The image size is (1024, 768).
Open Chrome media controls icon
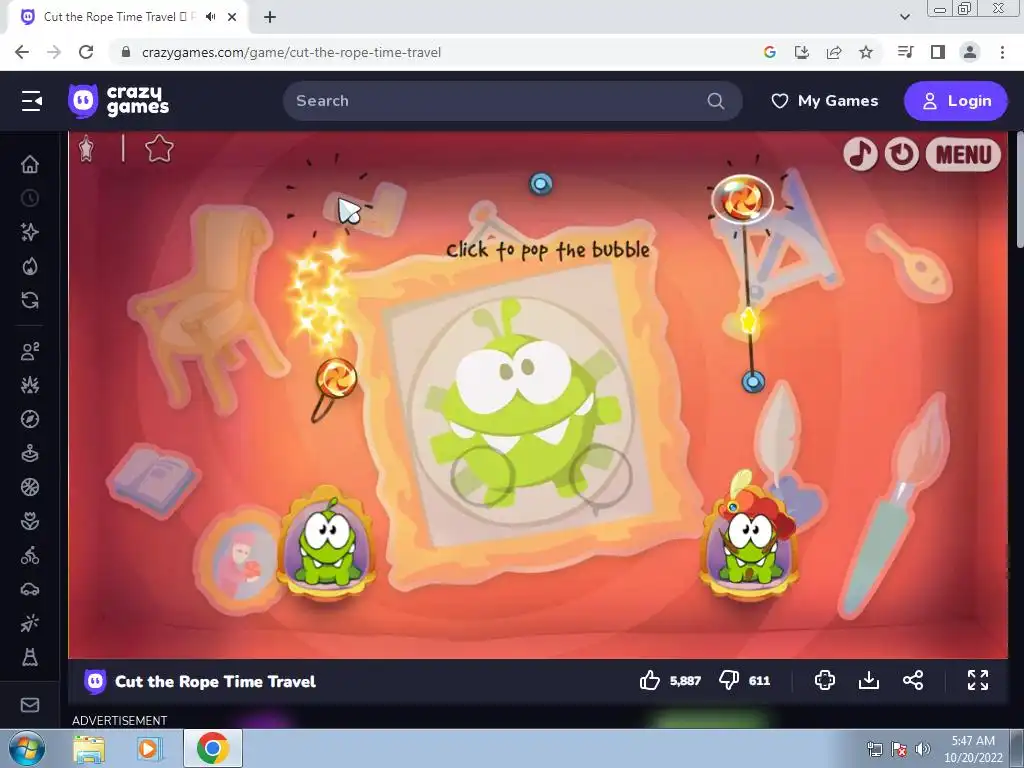905,52
